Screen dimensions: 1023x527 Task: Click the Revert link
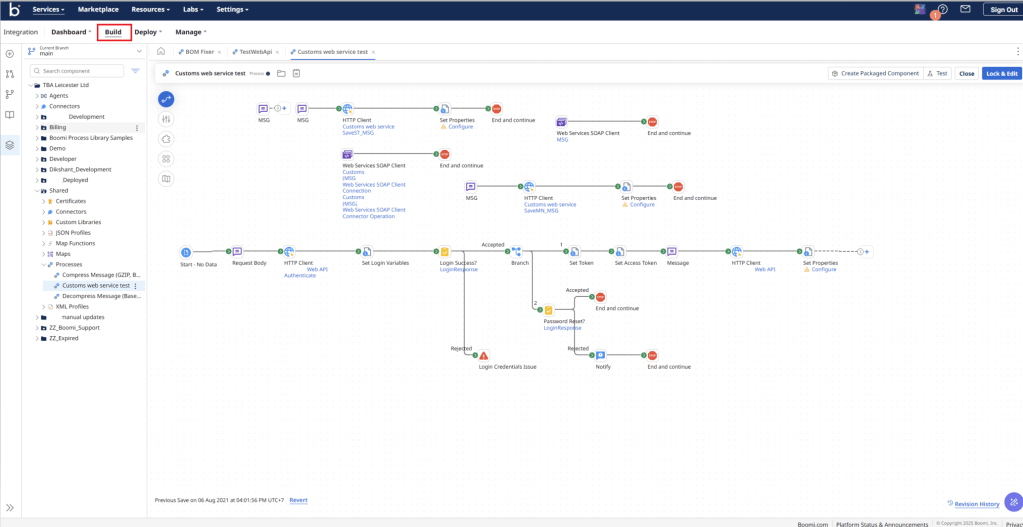(298, 500)
